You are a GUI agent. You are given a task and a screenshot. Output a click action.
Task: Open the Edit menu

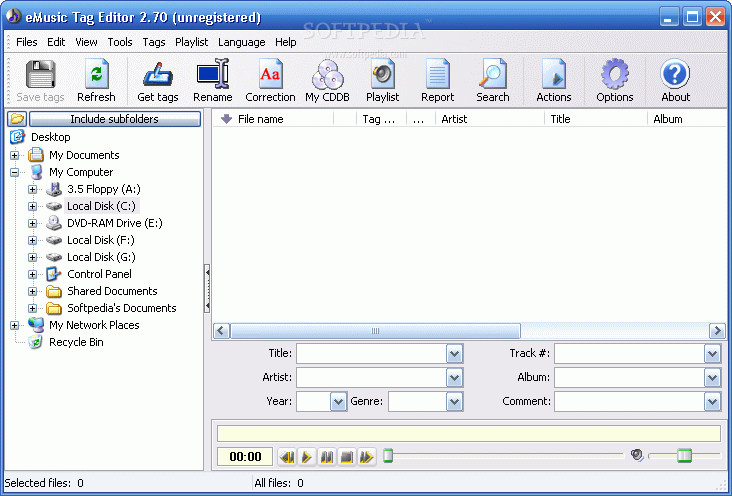pyautogui.click(x=56, y=42)
